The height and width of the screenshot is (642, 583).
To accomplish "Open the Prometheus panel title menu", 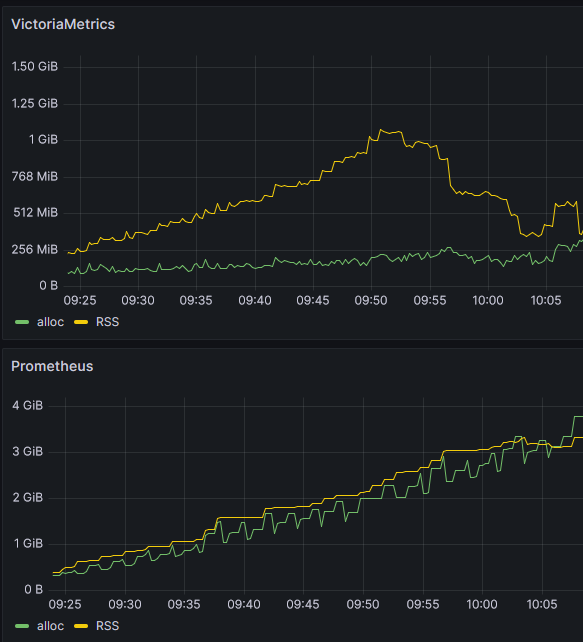I will (x=52, y=366).
